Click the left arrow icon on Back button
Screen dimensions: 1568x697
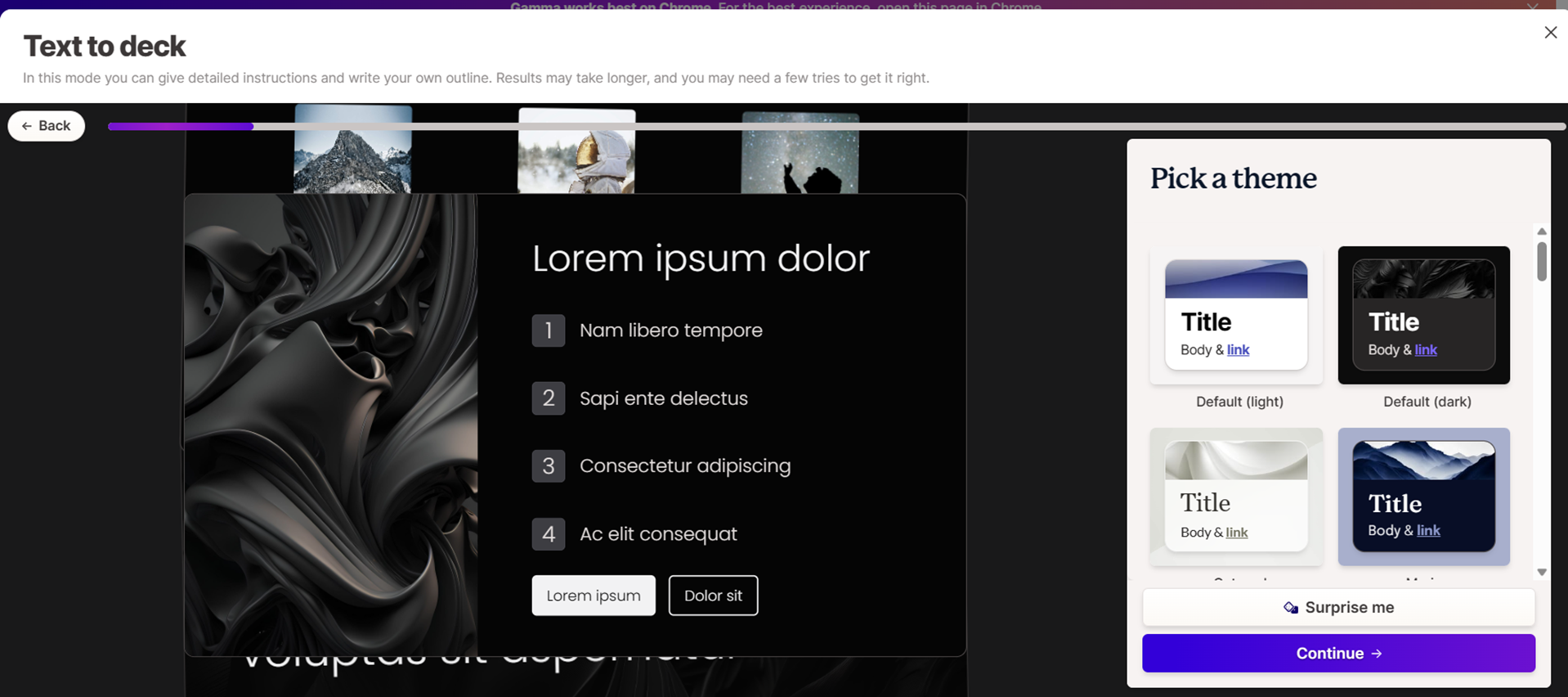[x=27, y=126]
